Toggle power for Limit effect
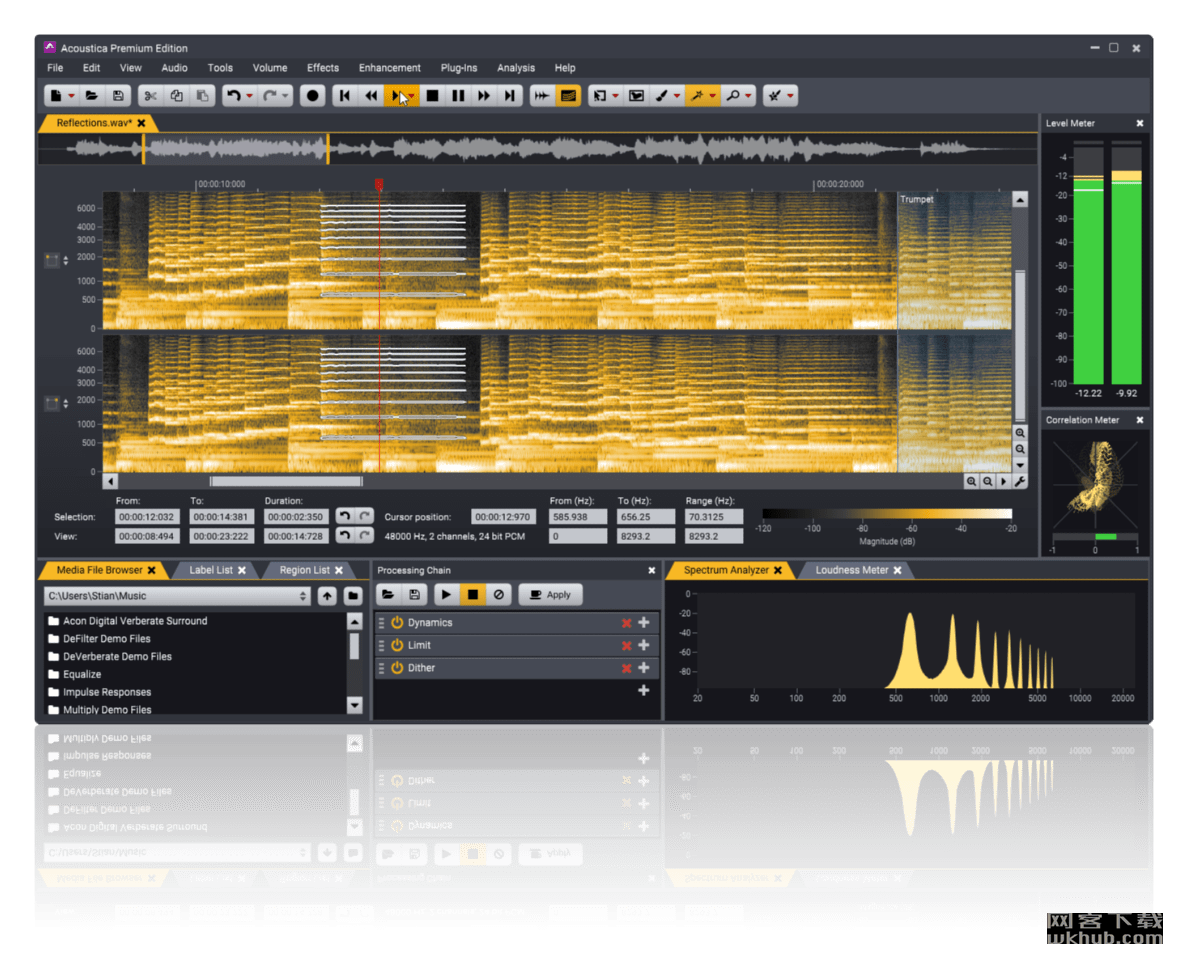 click(397, 645)
